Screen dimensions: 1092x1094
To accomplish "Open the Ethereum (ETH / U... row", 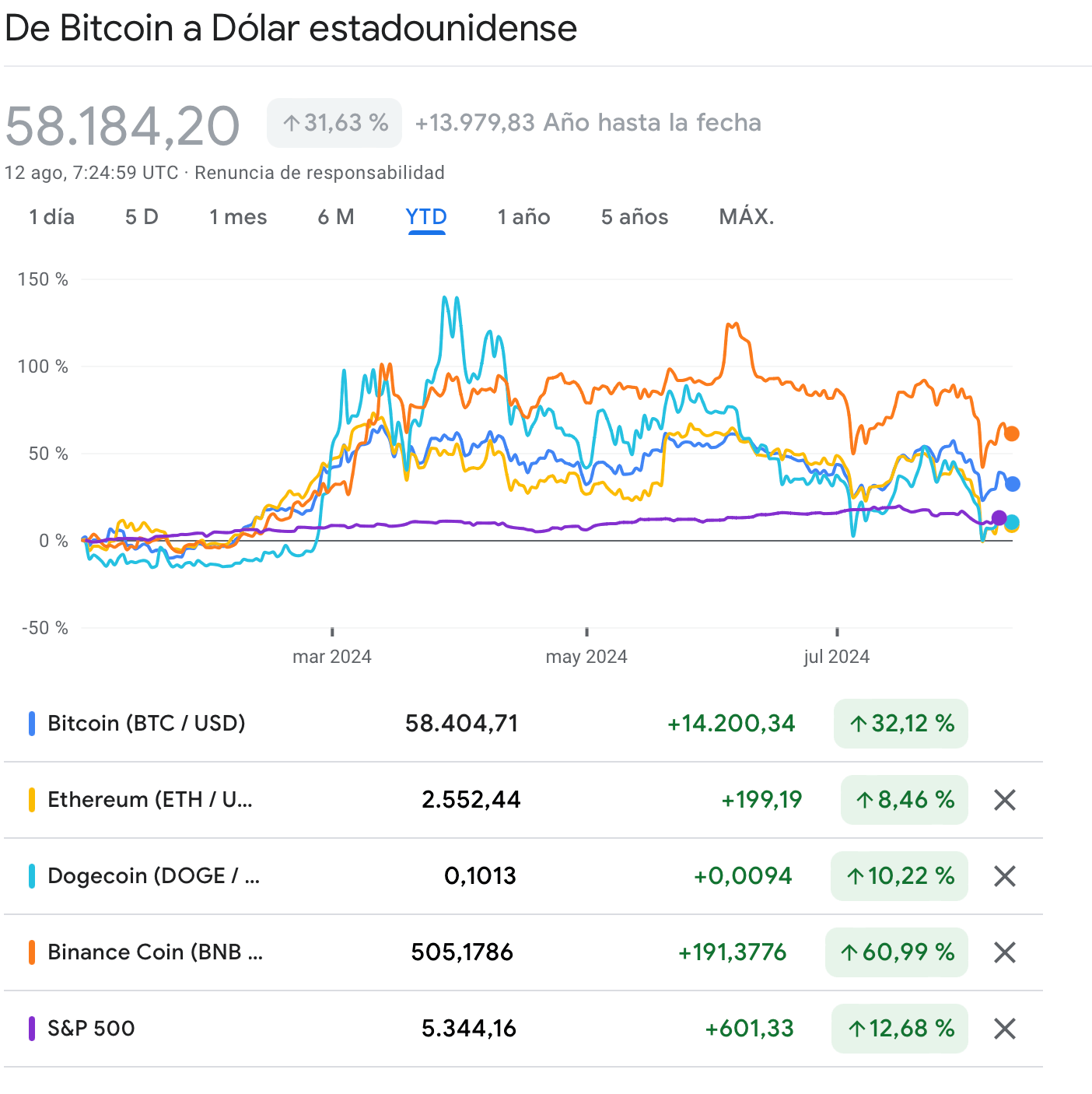I will tap(523, 800).
